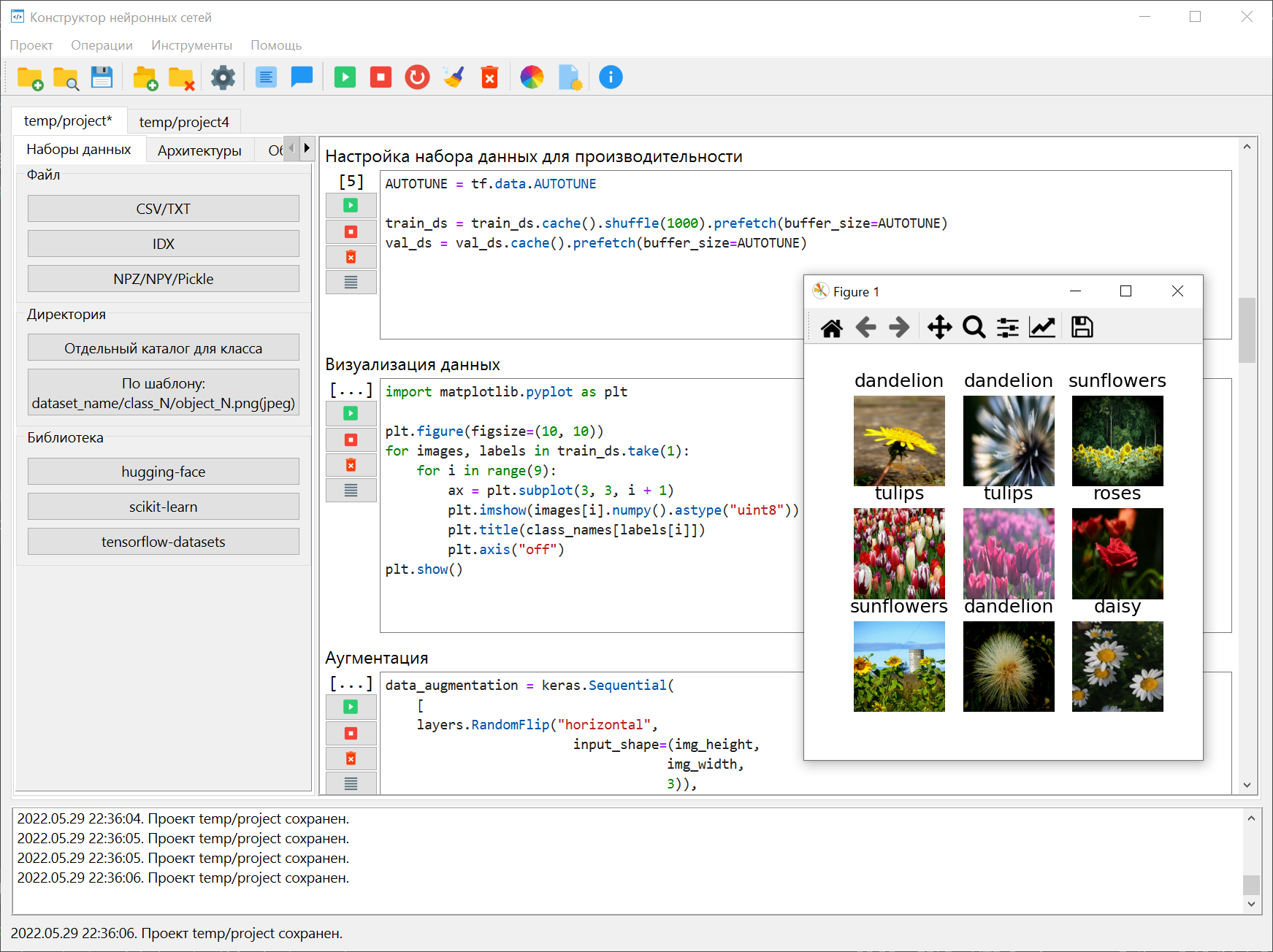Delete the 'Аугментация' cell

(x=351, y=759)
